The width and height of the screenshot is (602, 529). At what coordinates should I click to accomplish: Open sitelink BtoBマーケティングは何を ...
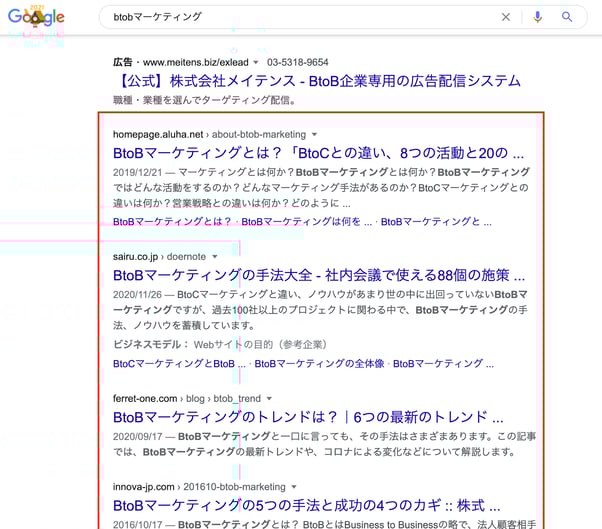pyautogui.click(x=306, y=222)
